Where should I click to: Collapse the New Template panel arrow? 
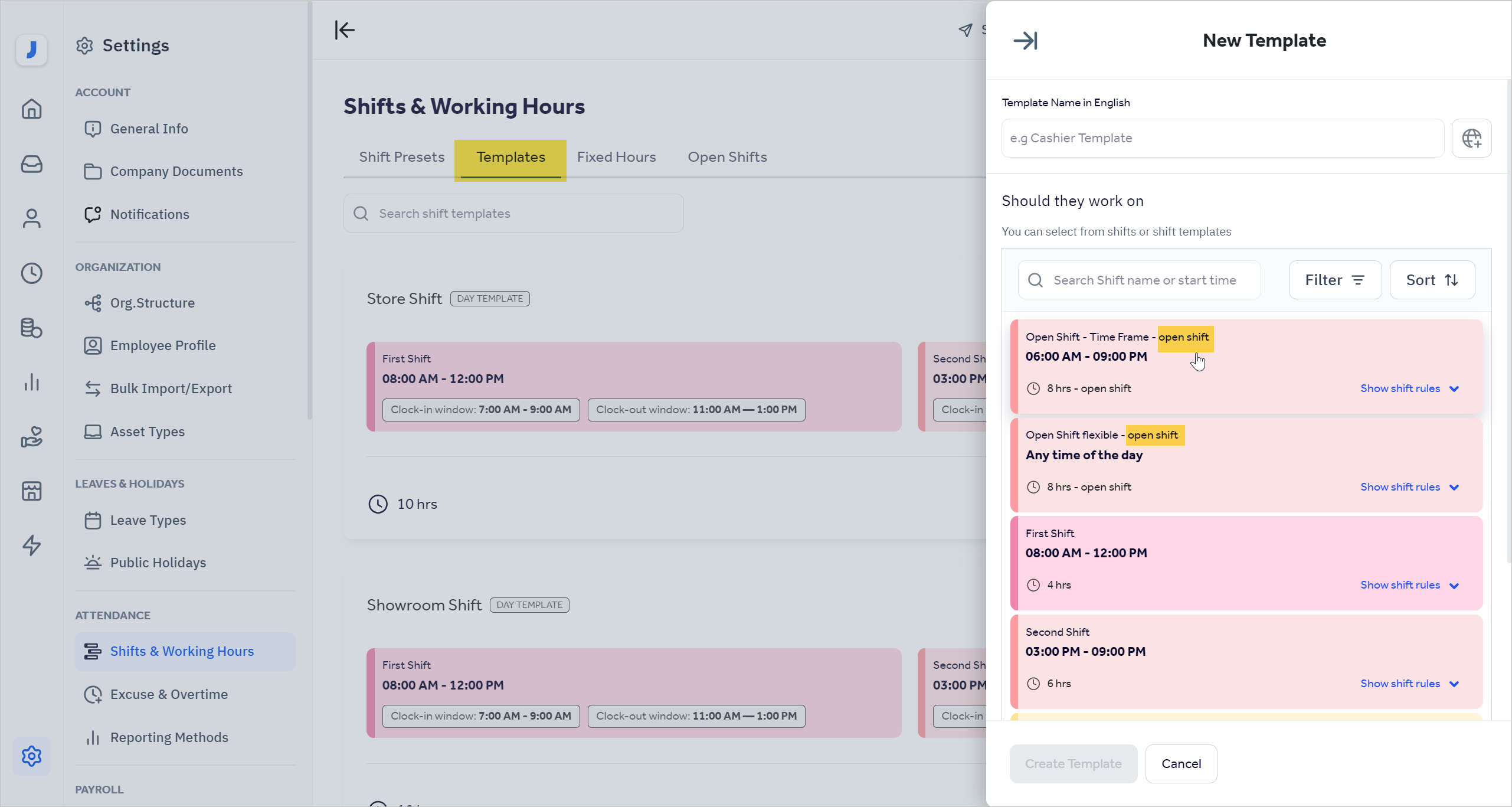coord(1026,40)
